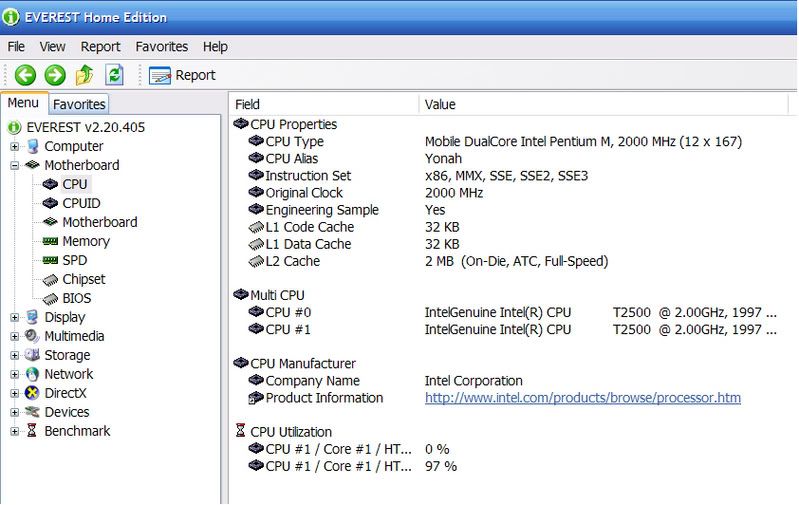Viewport: 799px width, 505px height.
Task: Select the CPU #1 row under Multi CPU
Action: (x=513, y=330)
